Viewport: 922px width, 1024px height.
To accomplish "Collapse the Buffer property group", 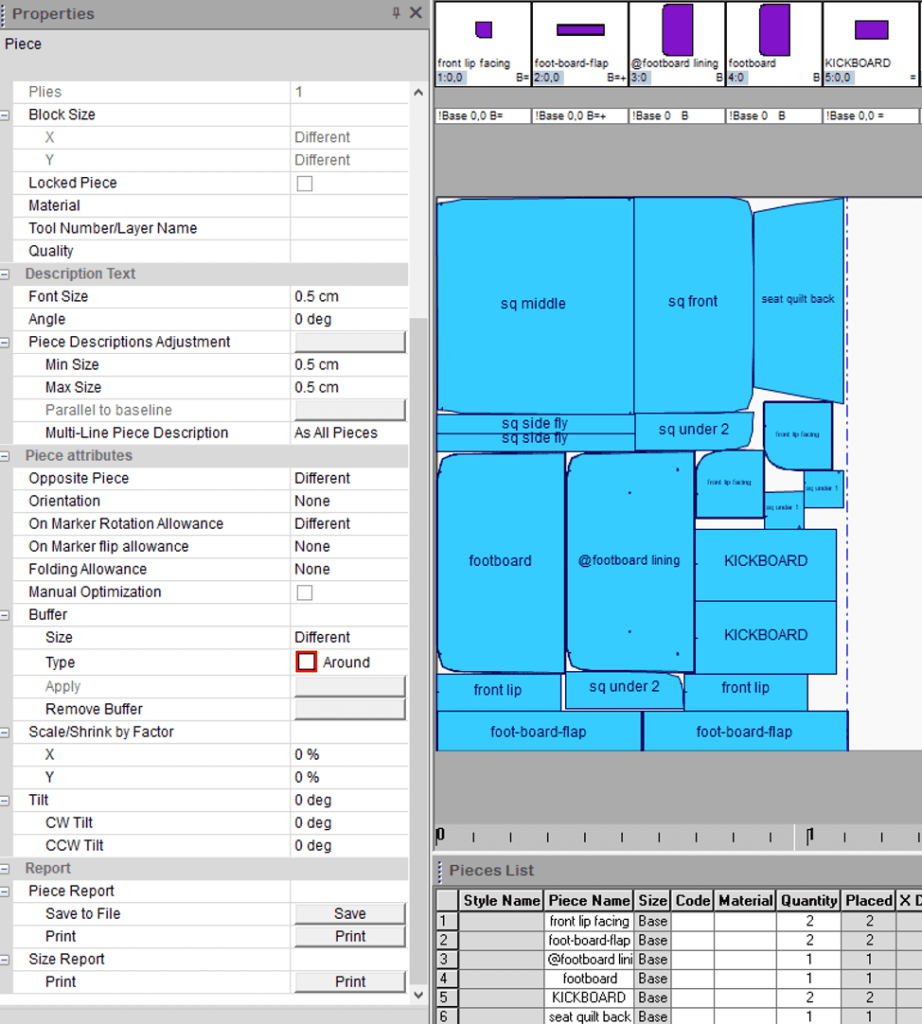I will click(6, 615).
